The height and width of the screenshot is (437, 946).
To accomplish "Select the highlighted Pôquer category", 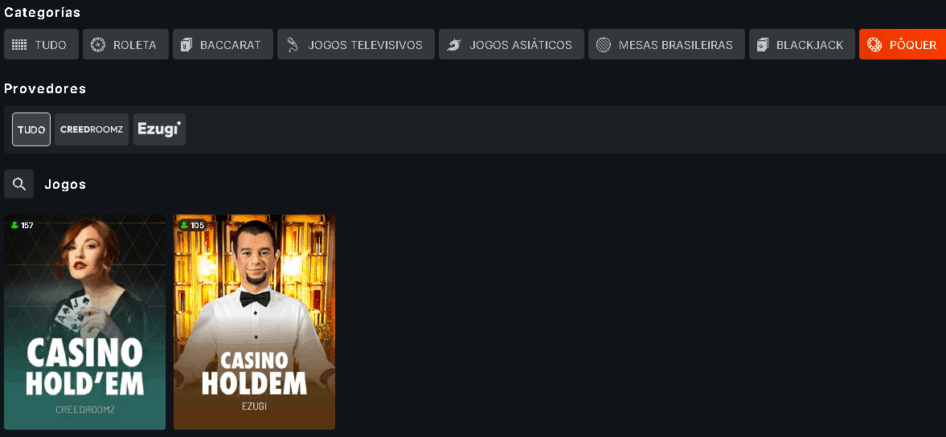I will pyautogui.click(x=903, y=45).
